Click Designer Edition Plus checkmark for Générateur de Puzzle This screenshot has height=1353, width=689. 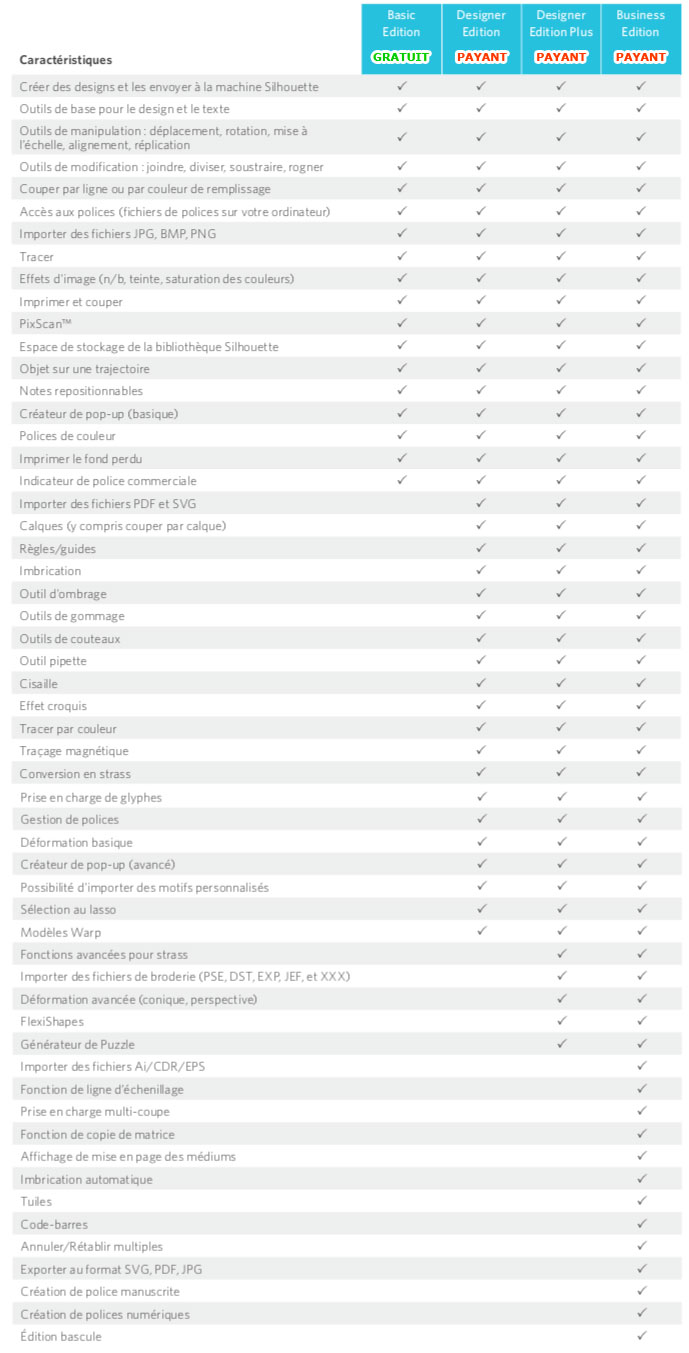pyautogui.click(x=561, y=1043)
